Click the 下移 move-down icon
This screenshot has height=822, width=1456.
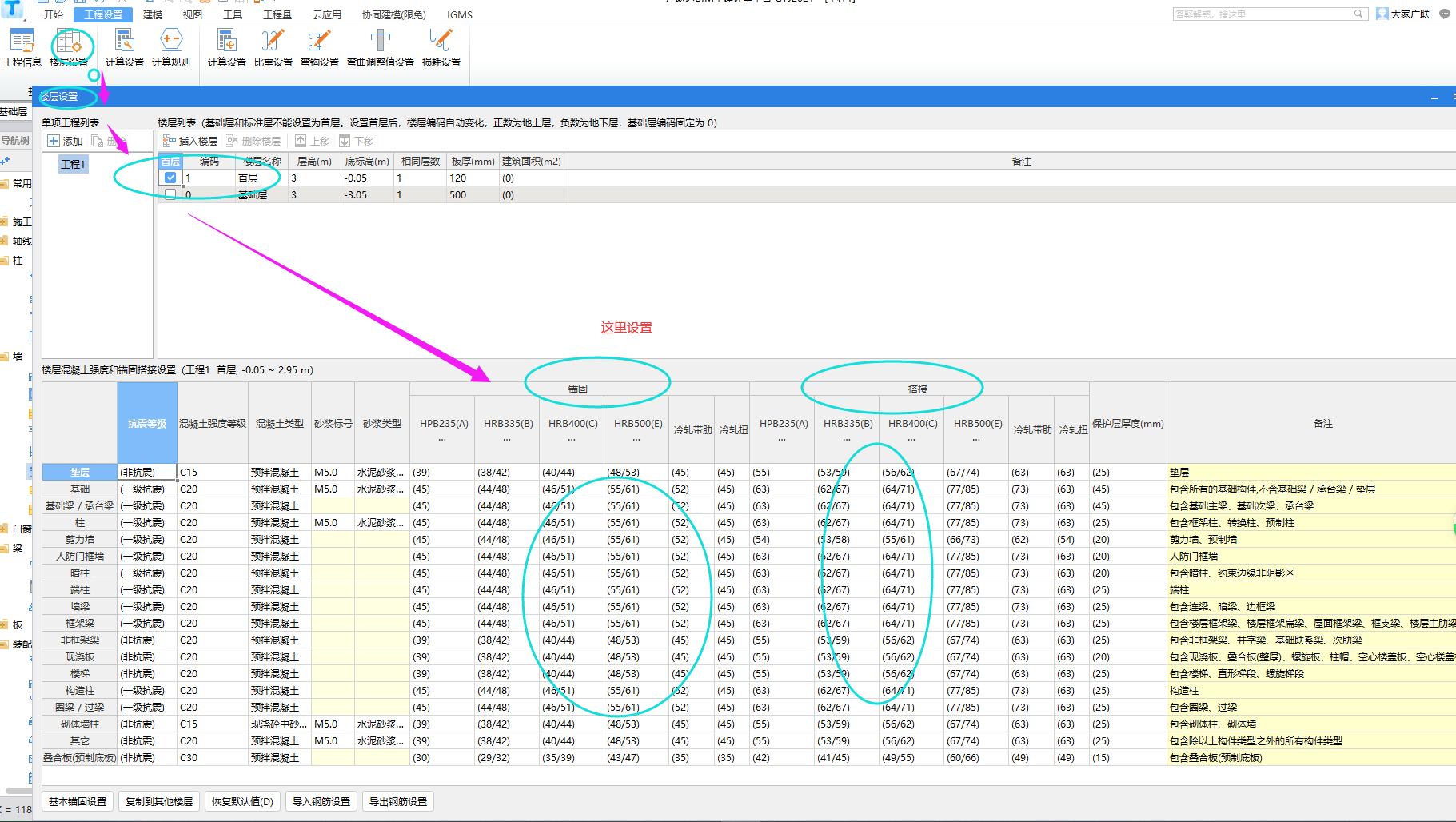pyautogui.click(x=345, y=141)
